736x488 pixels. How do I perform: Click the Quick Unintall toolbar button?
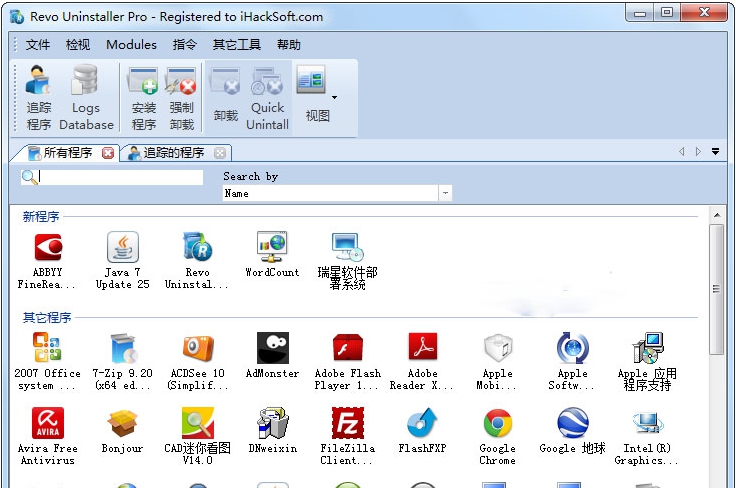[267, 98]
